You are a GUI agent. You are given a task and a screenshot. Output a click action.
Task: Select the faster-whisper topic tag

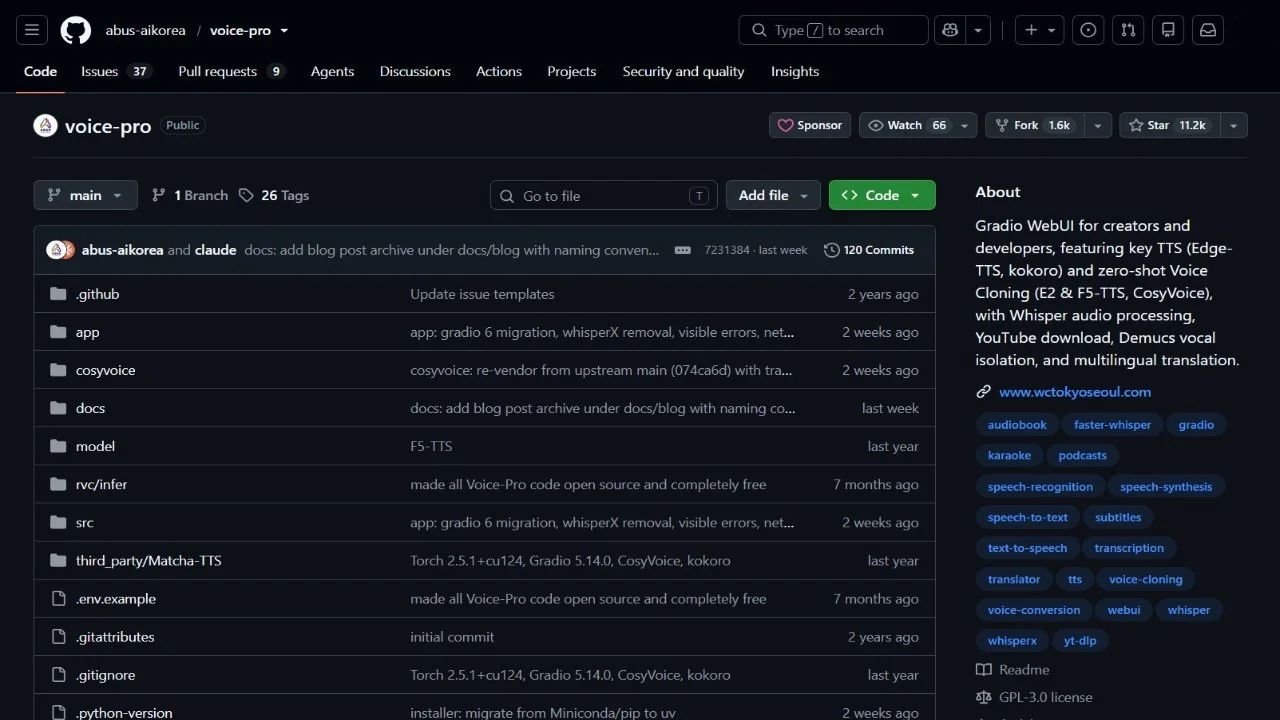pyautogui.click(x=1113, y=425)
